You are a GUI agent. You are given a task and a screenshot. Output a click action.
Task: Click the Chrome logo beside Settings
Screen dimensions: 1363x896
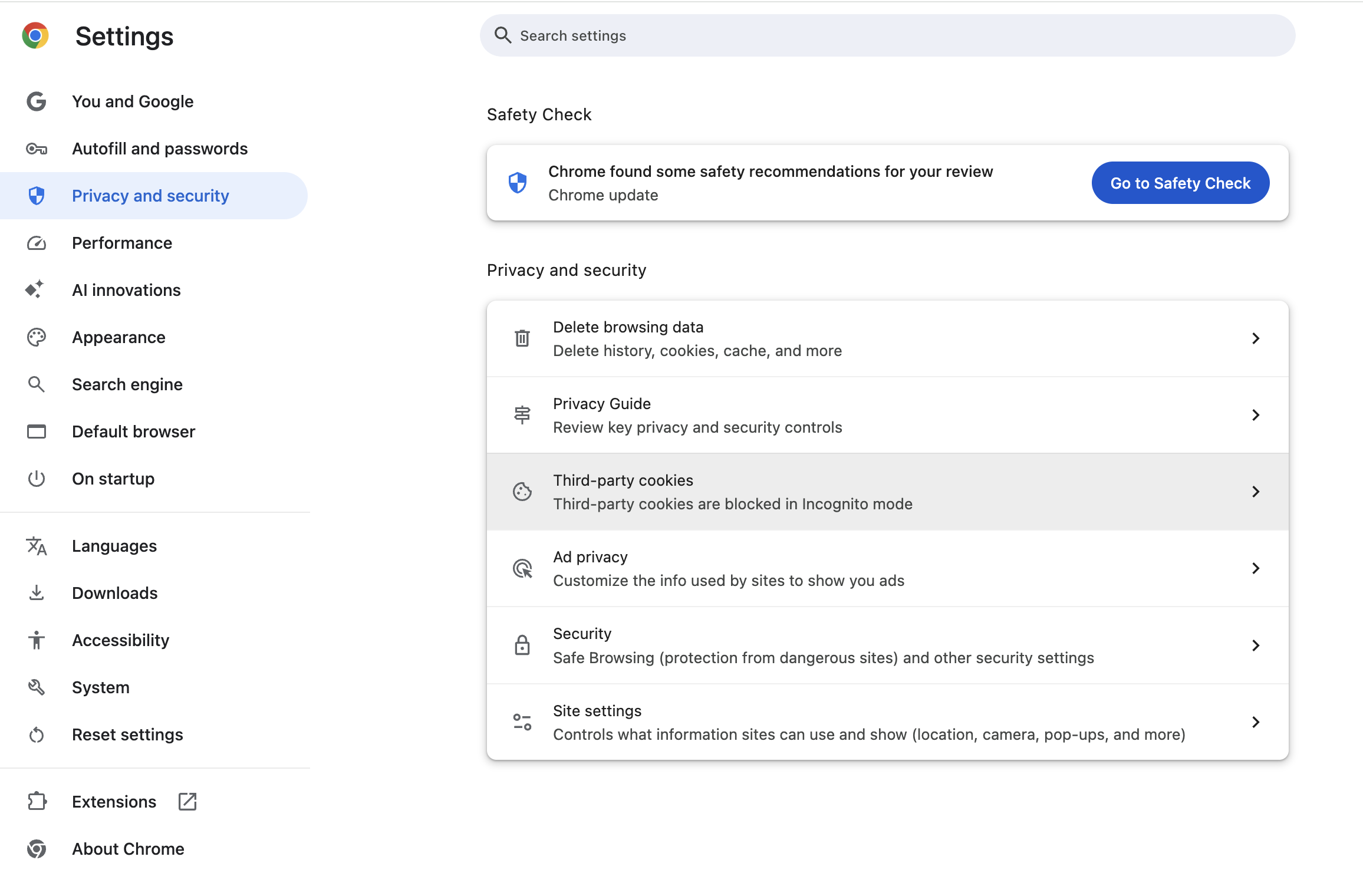35,36
